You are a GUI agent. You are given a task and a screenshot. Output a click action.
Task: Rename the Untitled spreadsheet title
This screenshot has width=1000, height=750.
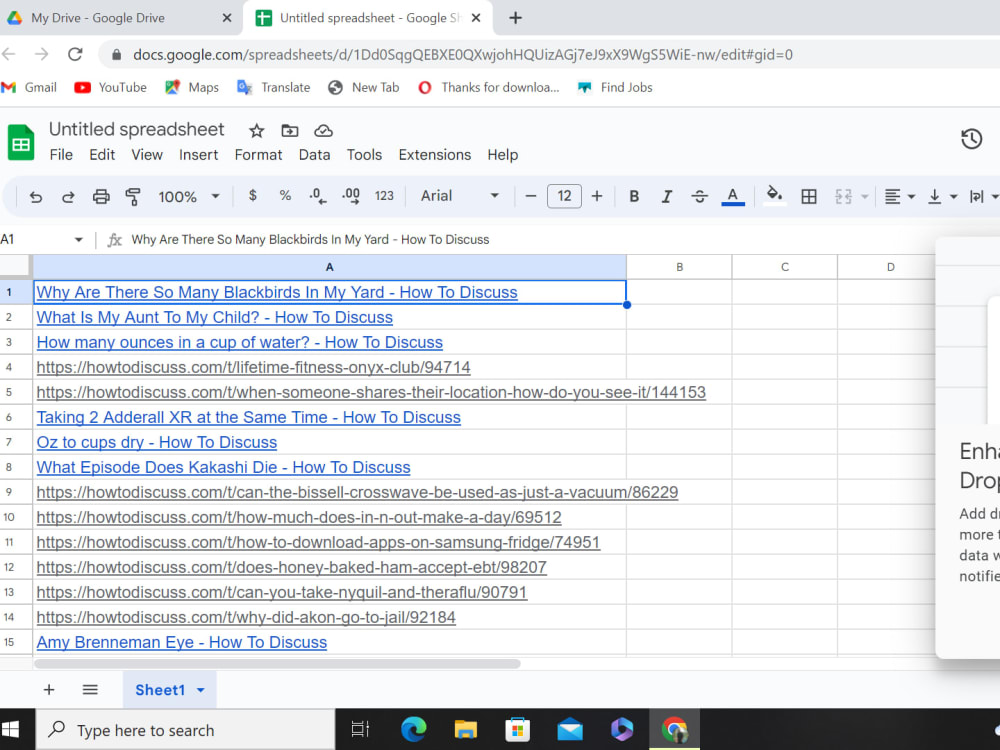point(136,129)
